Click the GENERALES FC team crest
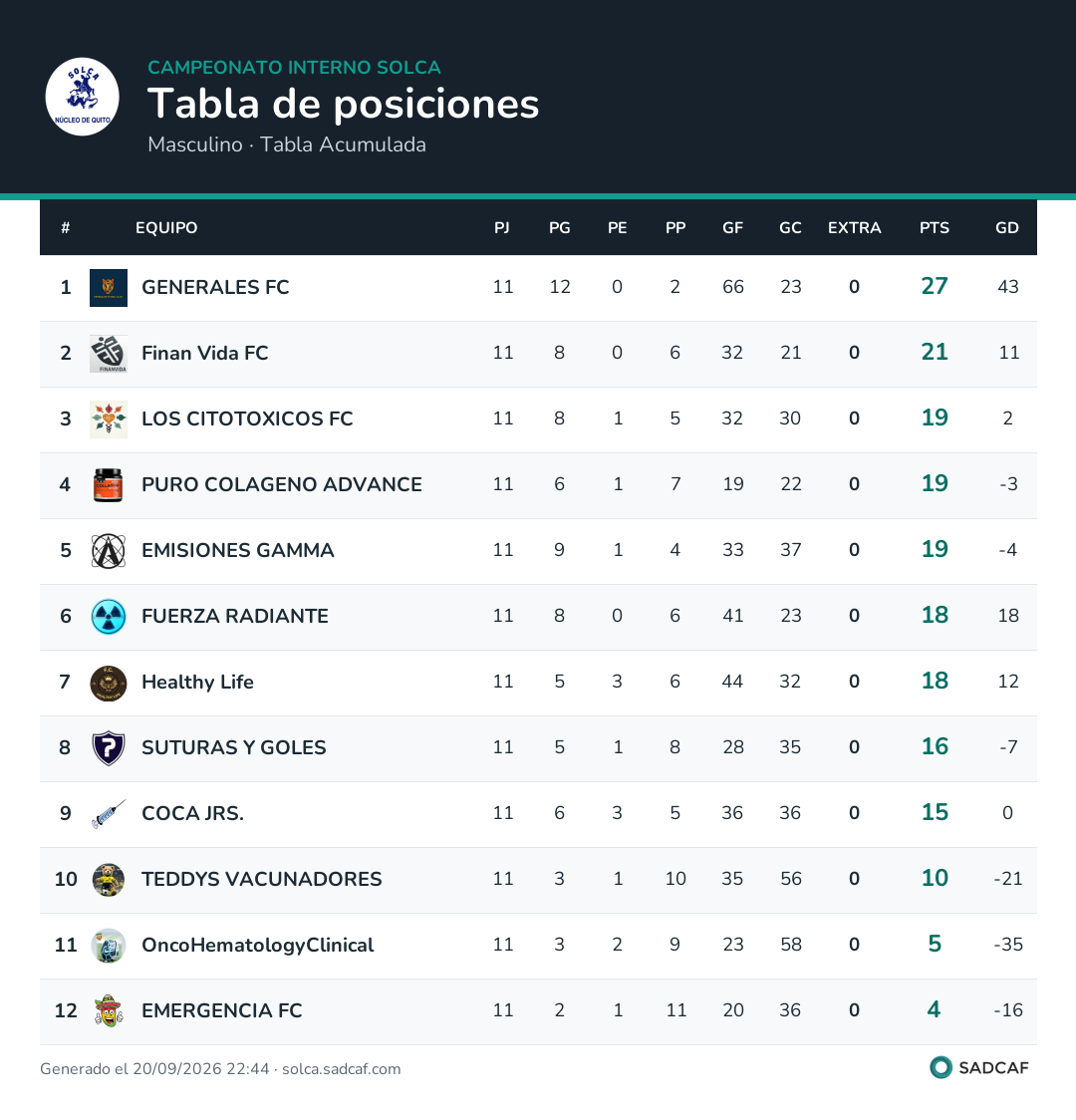Screen dimensions: 1076x1120 click(109, 287)
